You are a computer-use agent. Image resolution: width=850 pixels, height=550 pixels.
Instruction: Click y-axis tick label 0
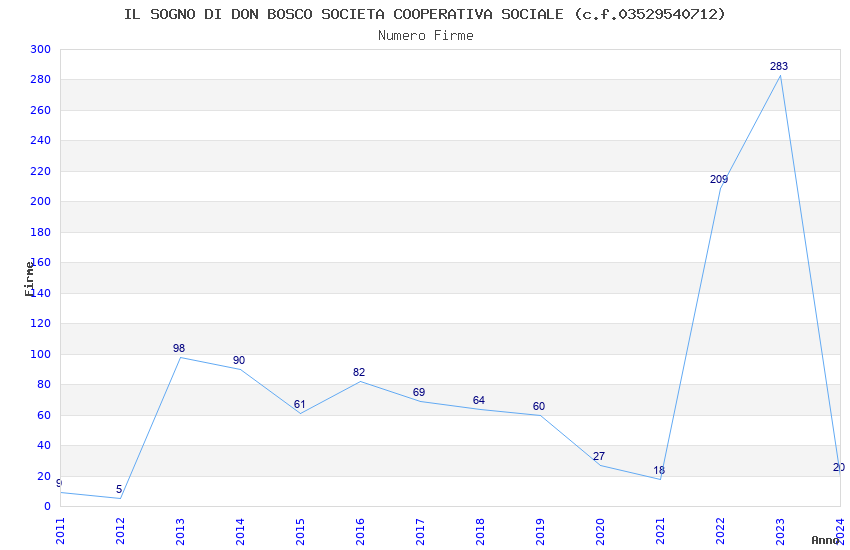tap(47, 506)
